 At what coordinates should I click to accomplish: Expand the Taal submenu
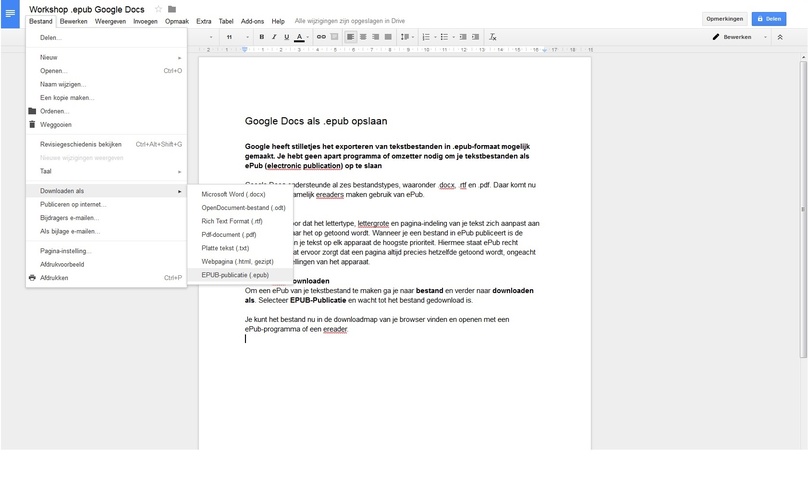[106, 171]
